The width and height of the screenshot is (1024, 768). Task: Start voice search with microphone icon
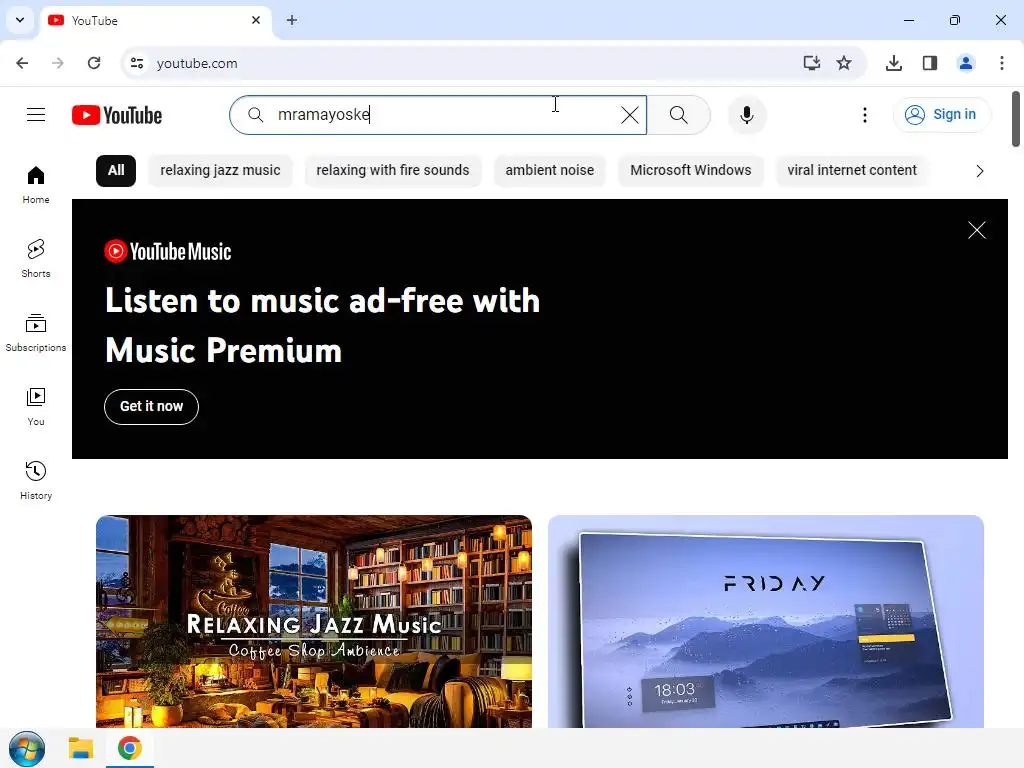point(746,115)
